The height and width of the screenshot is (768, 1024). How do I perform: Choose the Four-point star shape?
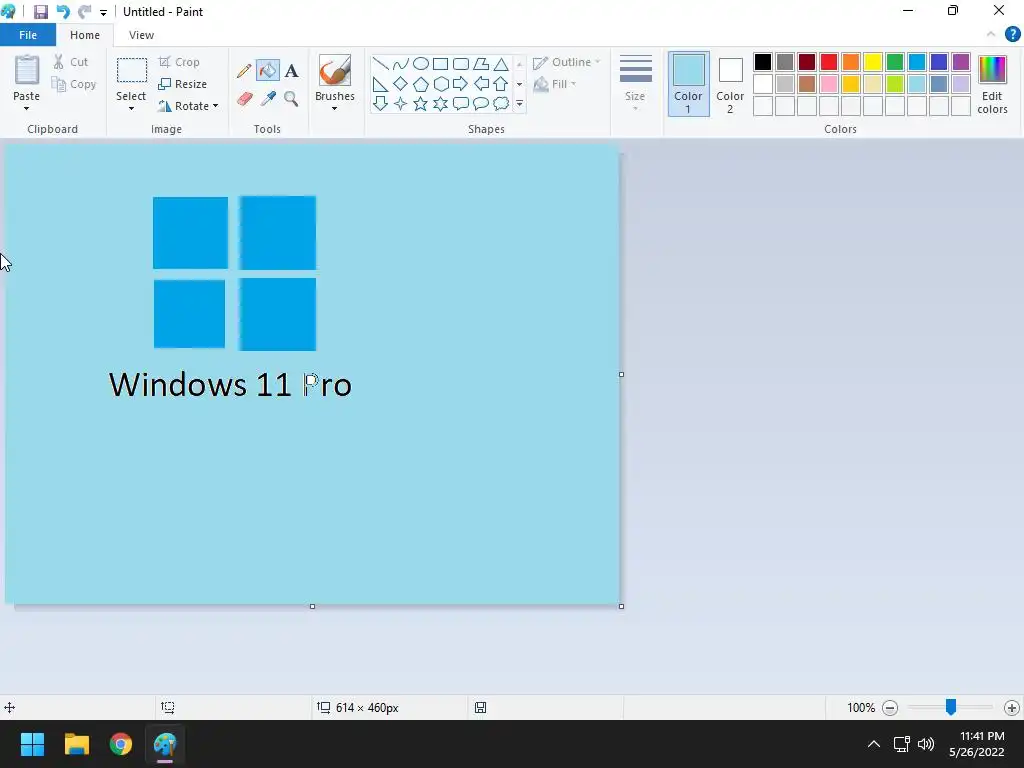point(400,104)
